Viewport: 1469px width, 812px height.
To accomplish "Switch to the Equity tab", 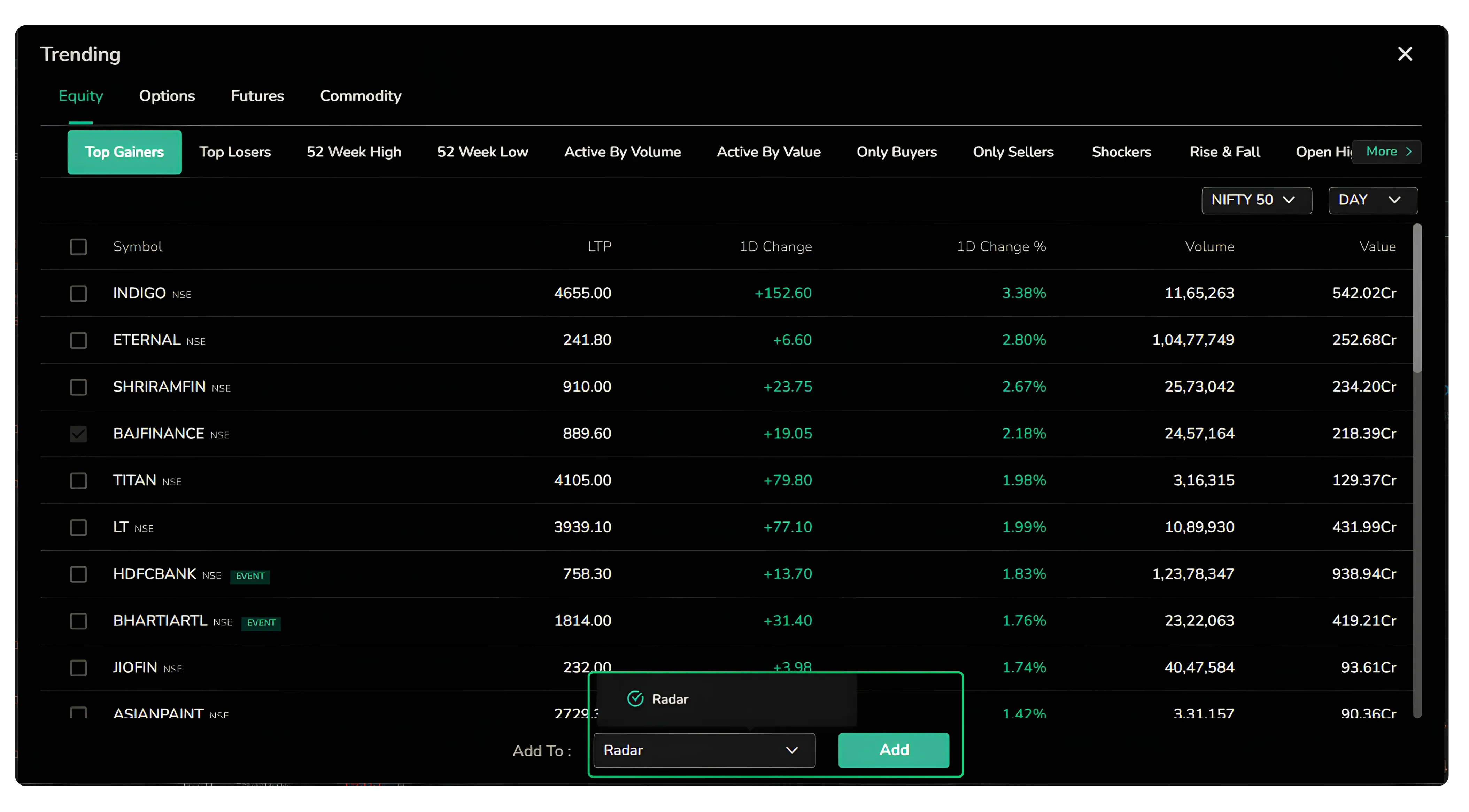I will pos(81,96).
